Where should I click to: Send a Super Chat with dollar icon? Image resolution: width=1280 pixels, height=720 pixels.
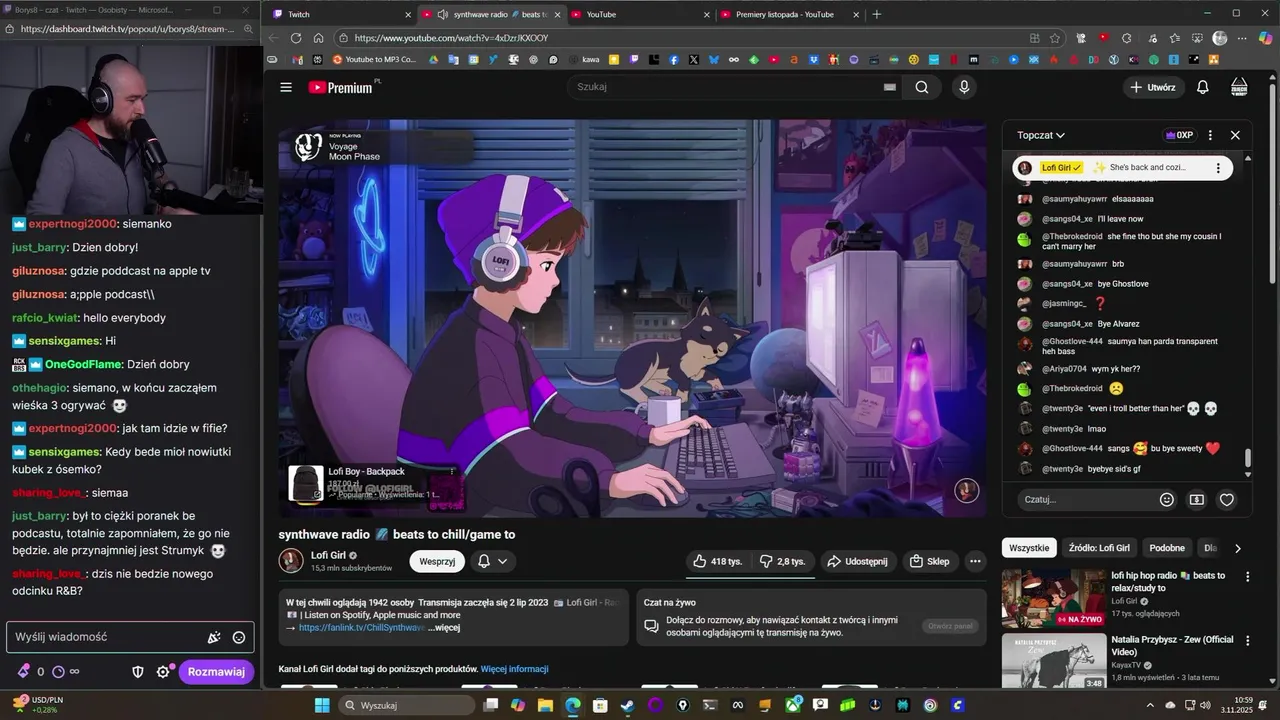click(x=1197, y=499)
